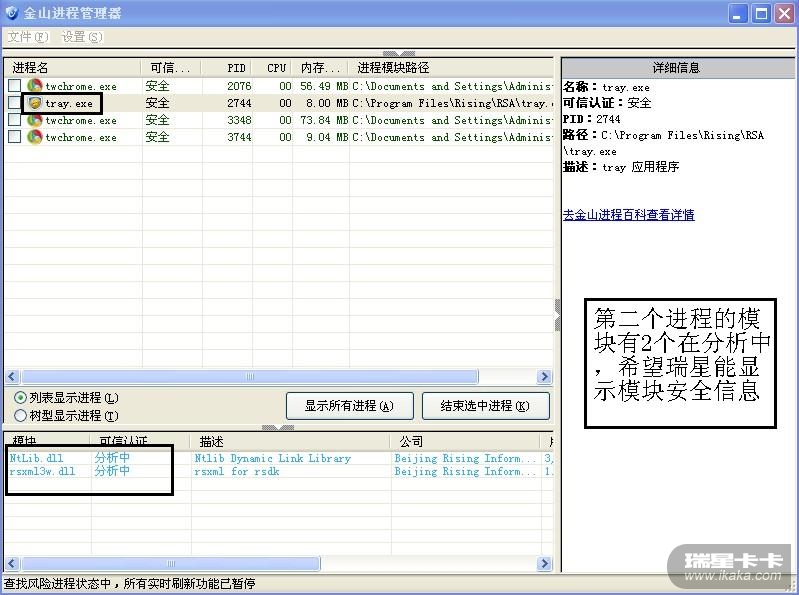Click the chrome icon of process PID 2076
The height and width of the screenshot is (595, 799).
(35, 86)
